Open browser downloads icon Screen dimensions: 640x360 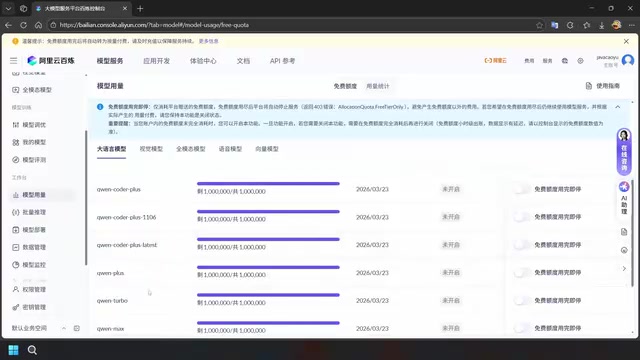(602, 25)
